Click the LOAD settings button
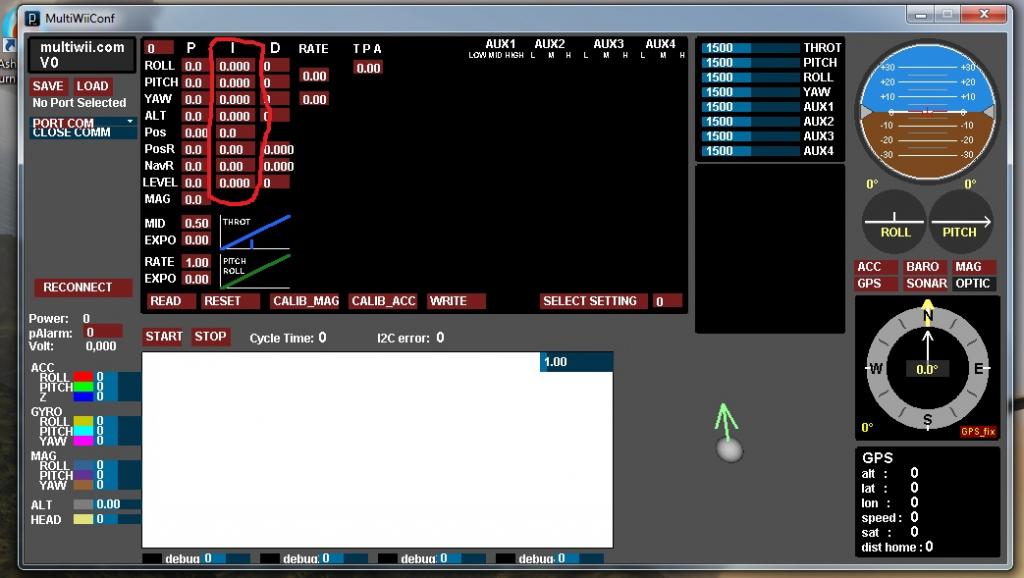 [x=93, y=86]
